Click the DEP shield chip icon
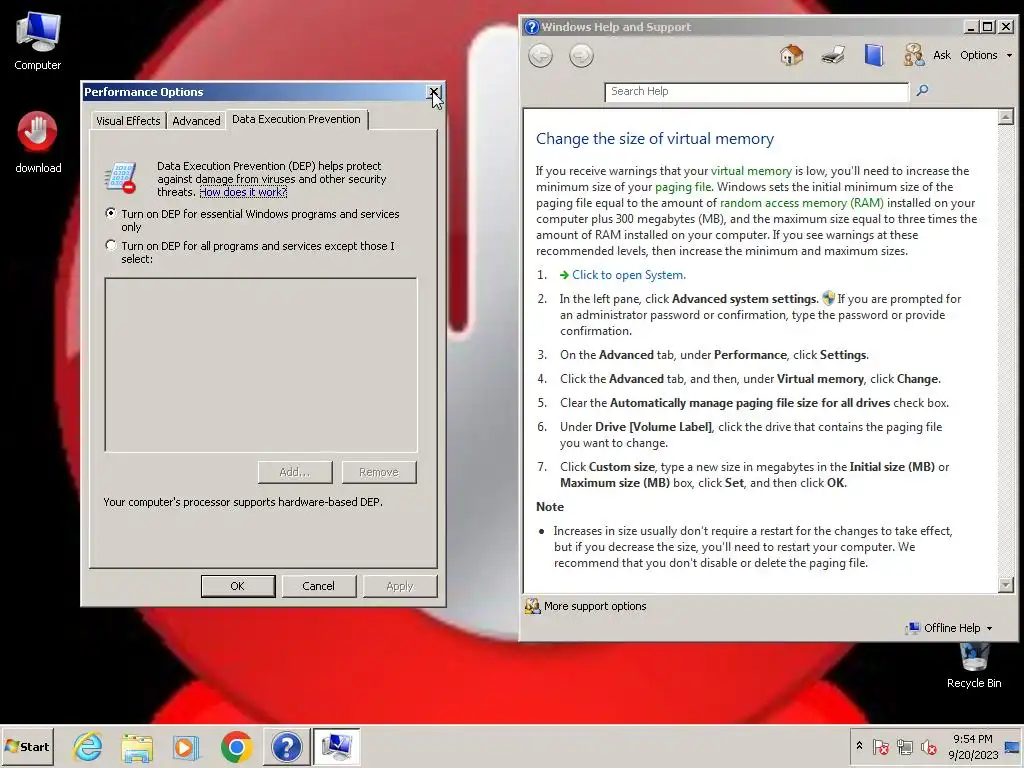This screenshot has width=1024, height=768. 120,178
